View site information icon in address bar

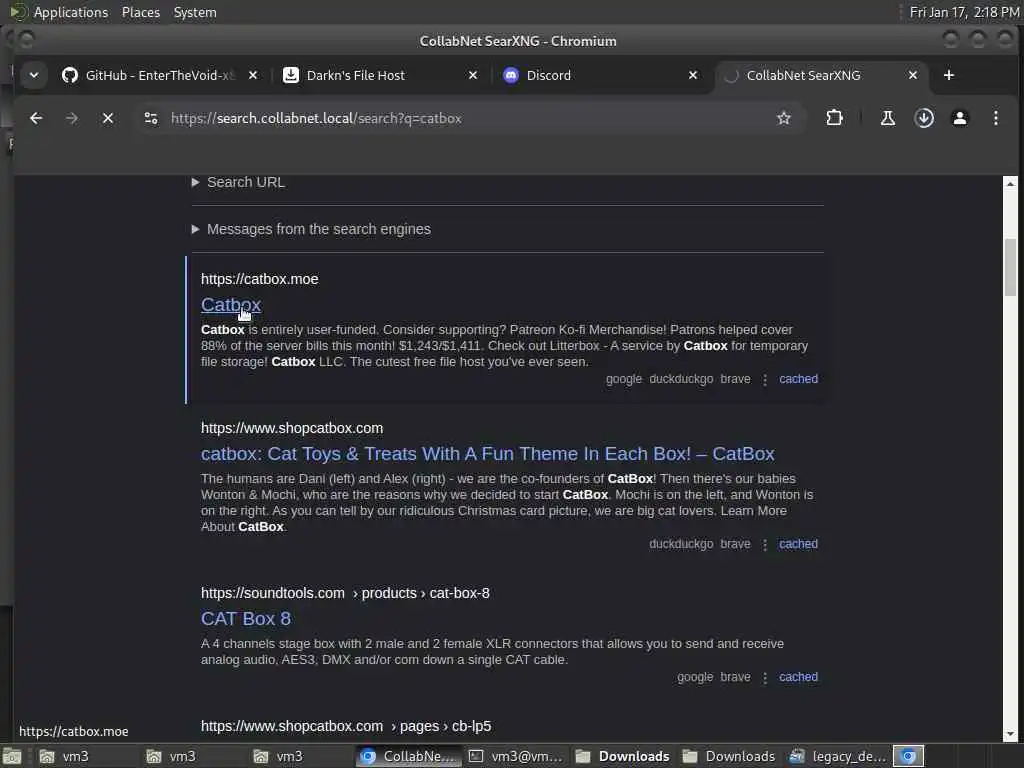[151, 118]
